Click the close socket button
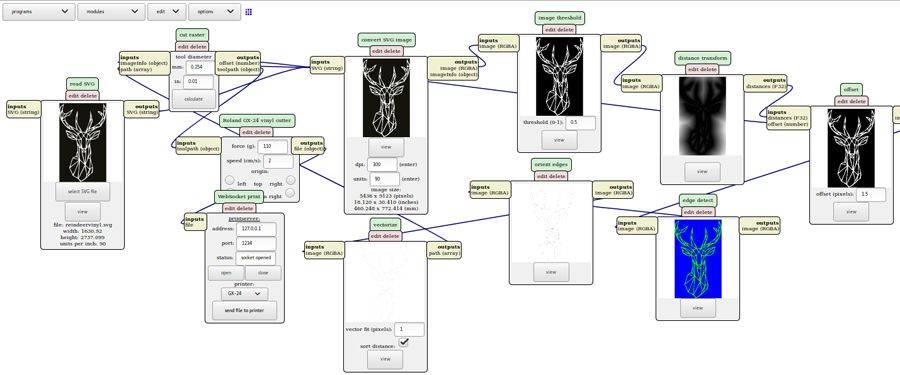Image resolution: width=900 pixels, height=375 pixels. (x=263, y=273)
